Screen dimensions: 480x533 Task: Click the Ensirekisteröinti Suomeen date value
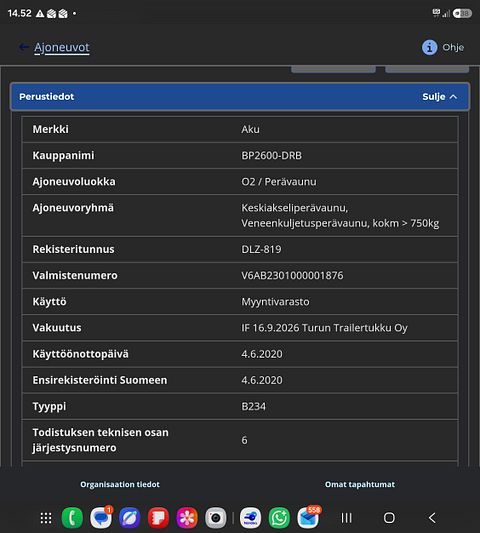[262, 380]
